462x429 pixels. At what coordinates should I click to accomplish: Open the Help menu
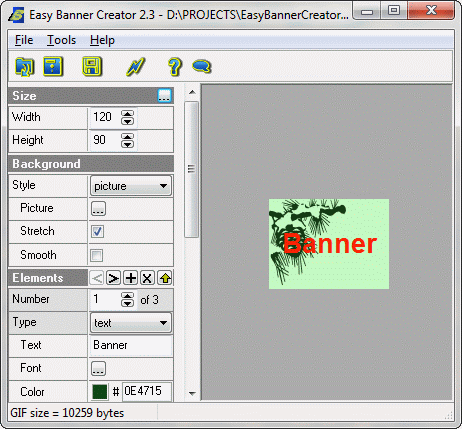pos(102,40)
